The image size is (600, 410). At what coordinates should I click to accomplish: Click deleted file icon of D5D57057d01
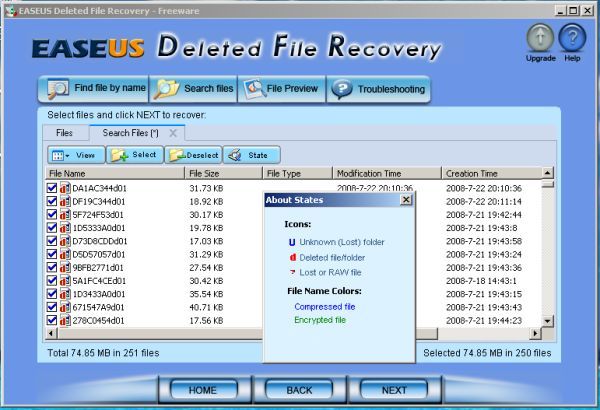(x=65, y=254)
